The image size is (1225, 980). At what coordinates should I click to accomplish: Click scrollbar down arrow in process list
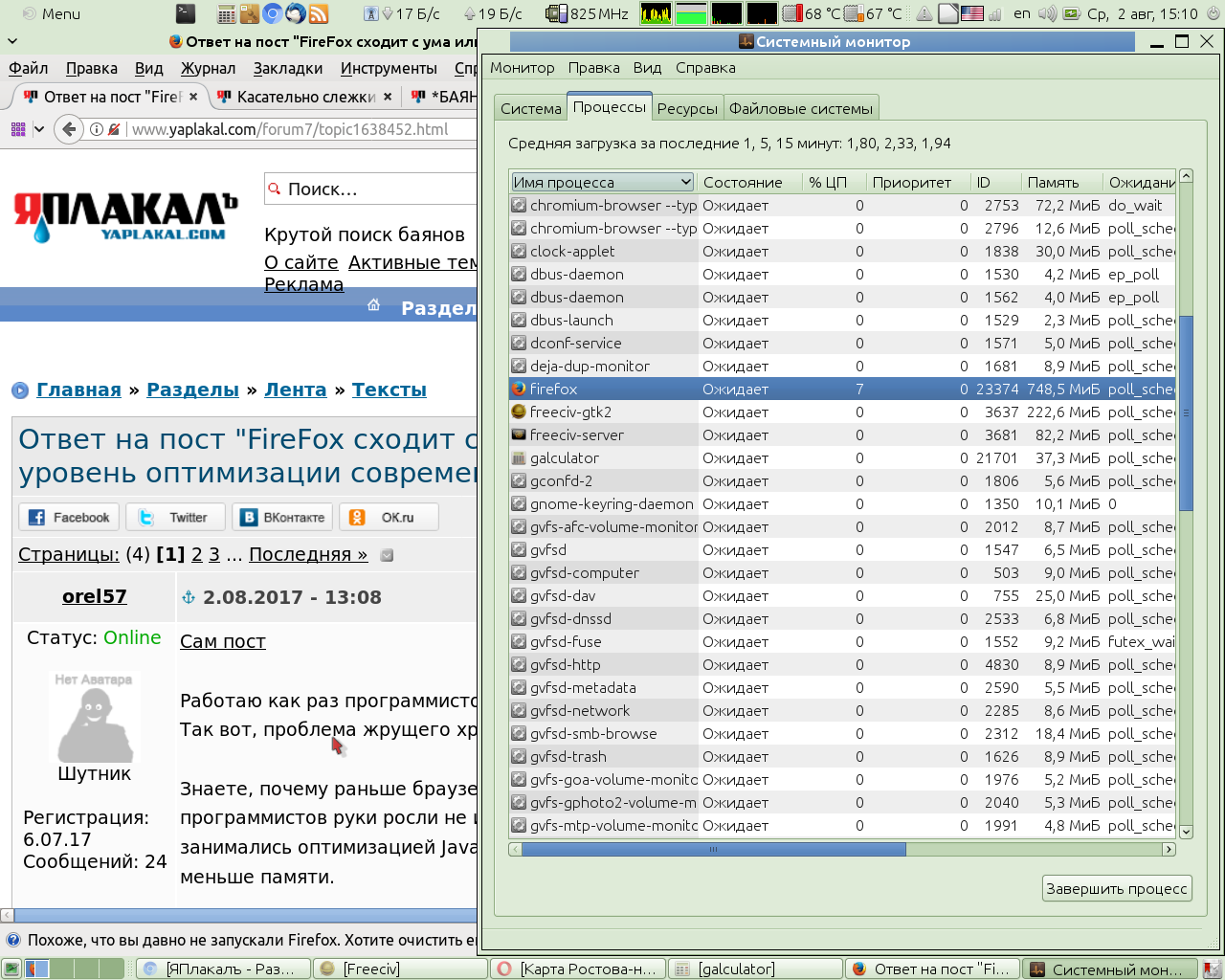pyautogui.click(x=1187, y=832)
